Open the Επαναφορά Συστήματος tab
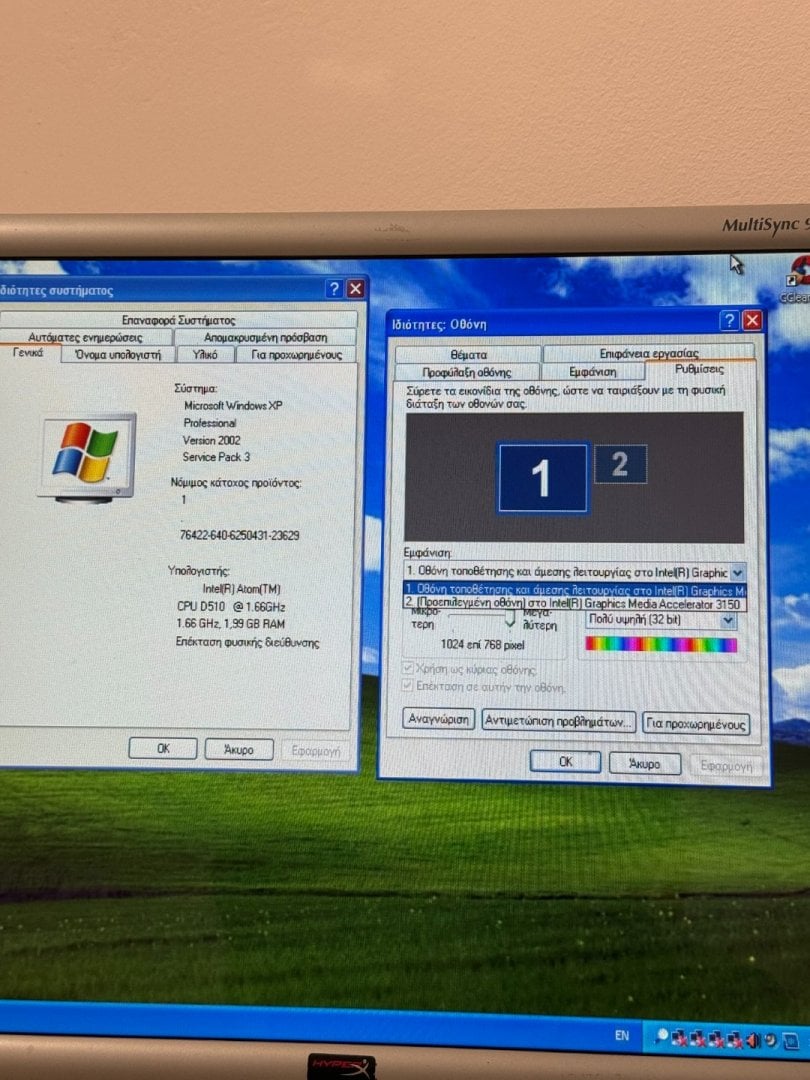810x1080 pixels. tap(178, 320)
